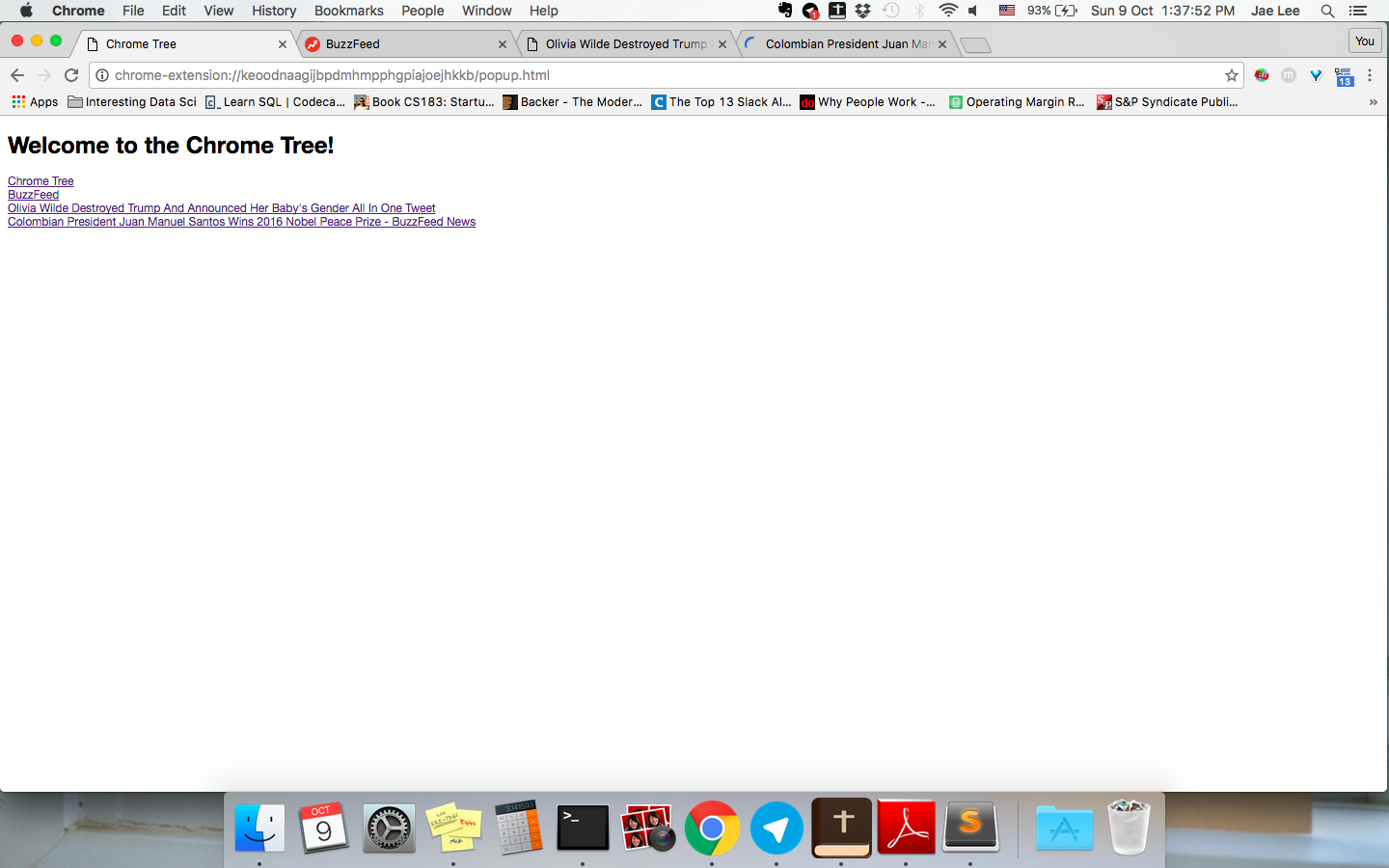Open Calendar from the Dock
Viewport: 1389px width, 868px height.
pos(323,827)
